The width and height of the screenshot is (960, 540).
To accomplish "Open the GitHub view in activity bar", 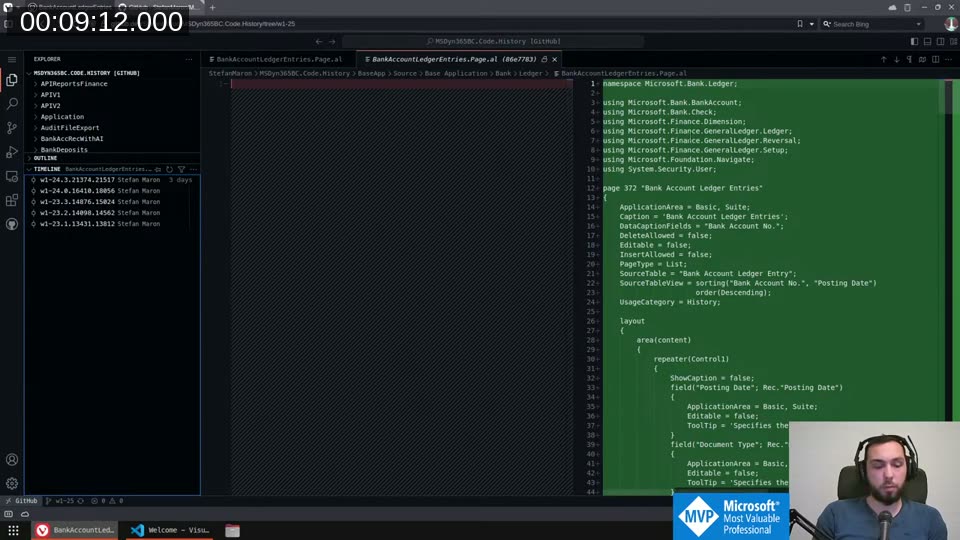I will 12,224.
